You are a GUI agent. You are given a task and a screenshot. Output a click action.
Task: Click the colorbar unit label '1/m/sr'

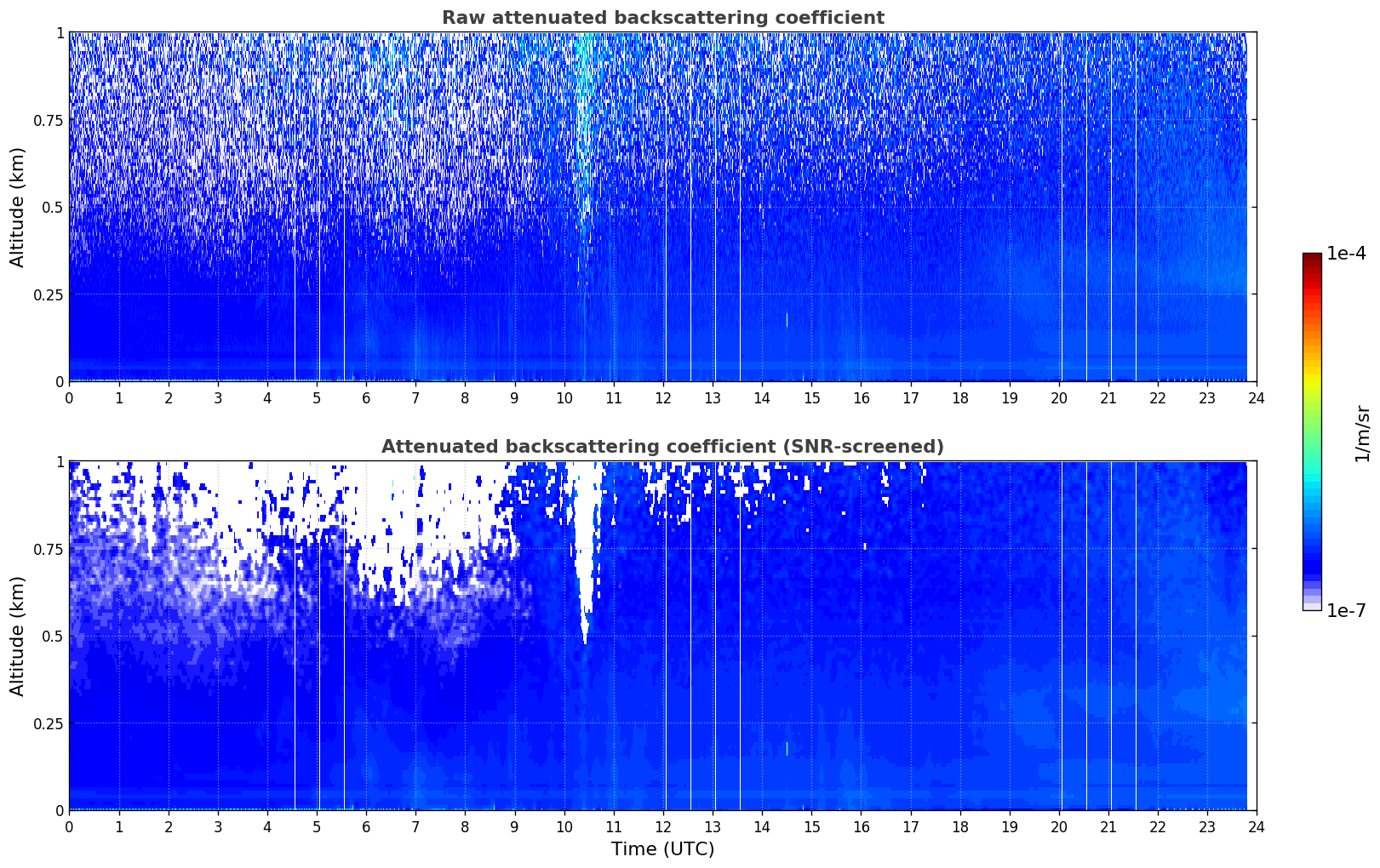pyautogui.click(x=1362, y=432)
